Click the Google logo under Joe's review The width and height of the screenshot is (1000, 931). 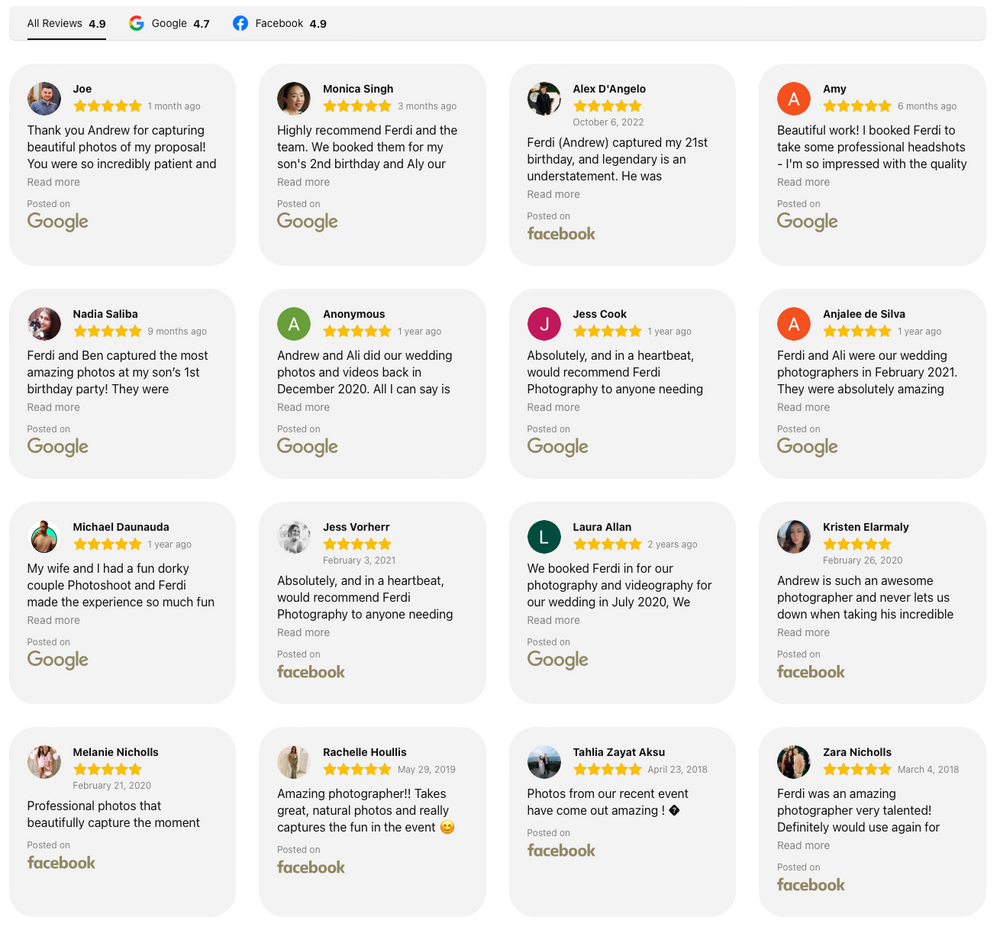click(x=57, y=222)
